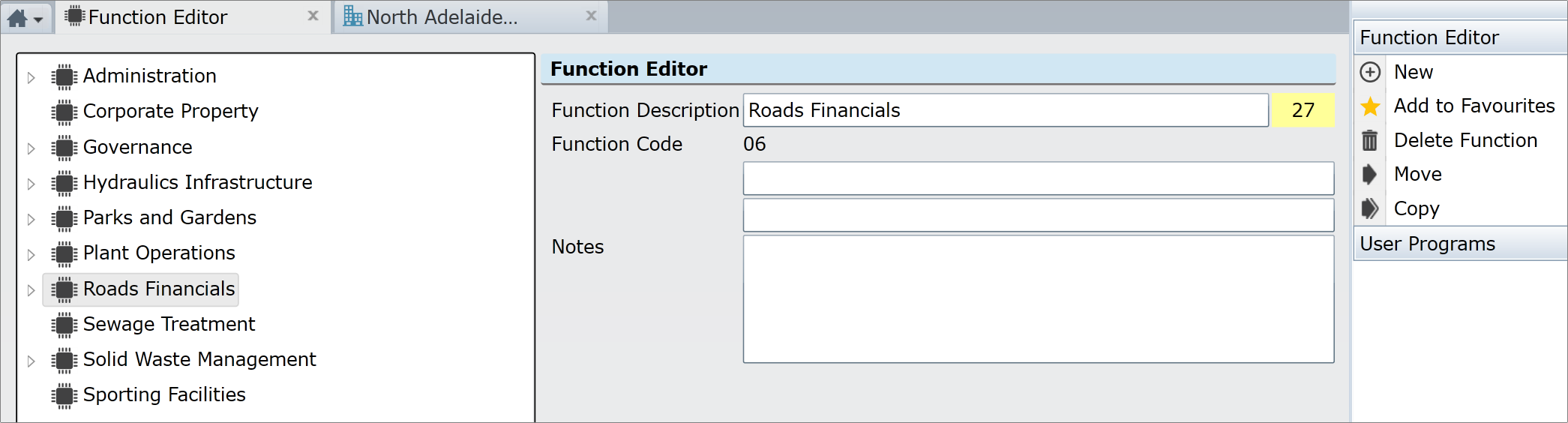Image resolution: width=1568 pixels, height=423 pixels.
Task: Close the North Adelaide tab
Action: (x=591, y=16)
